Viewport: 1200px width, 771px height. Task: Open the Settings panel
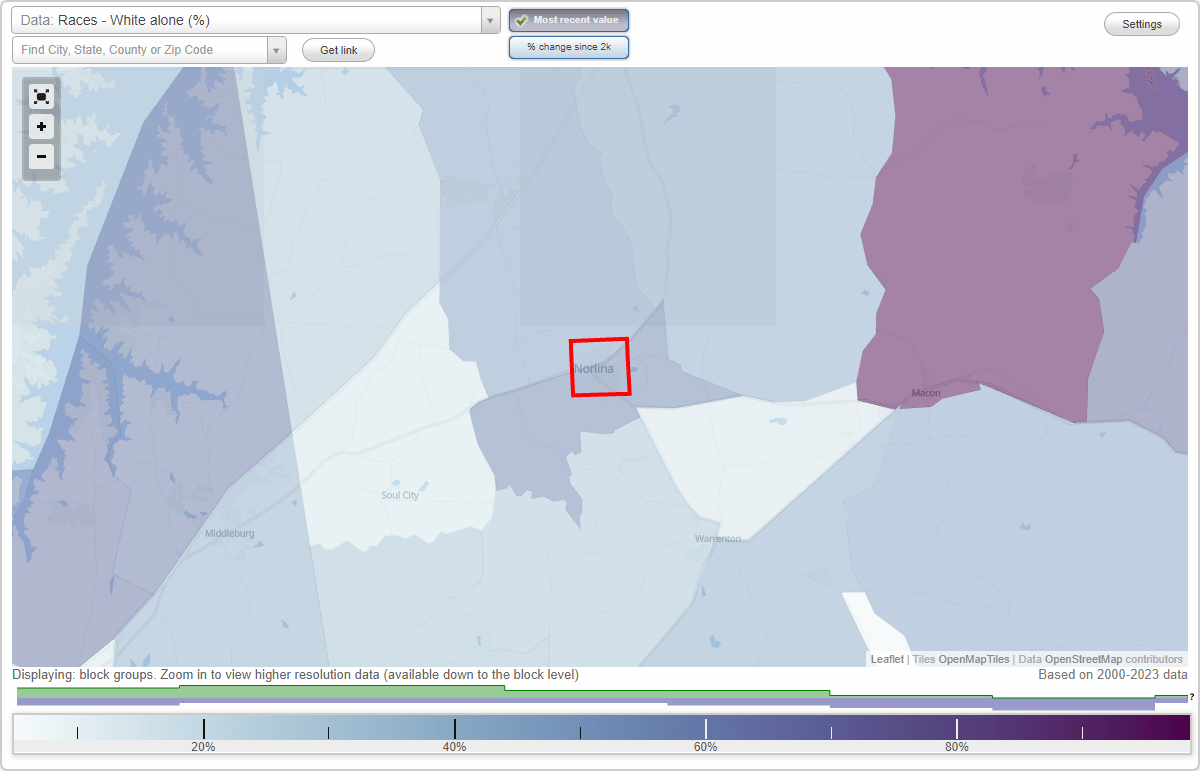1141,23
